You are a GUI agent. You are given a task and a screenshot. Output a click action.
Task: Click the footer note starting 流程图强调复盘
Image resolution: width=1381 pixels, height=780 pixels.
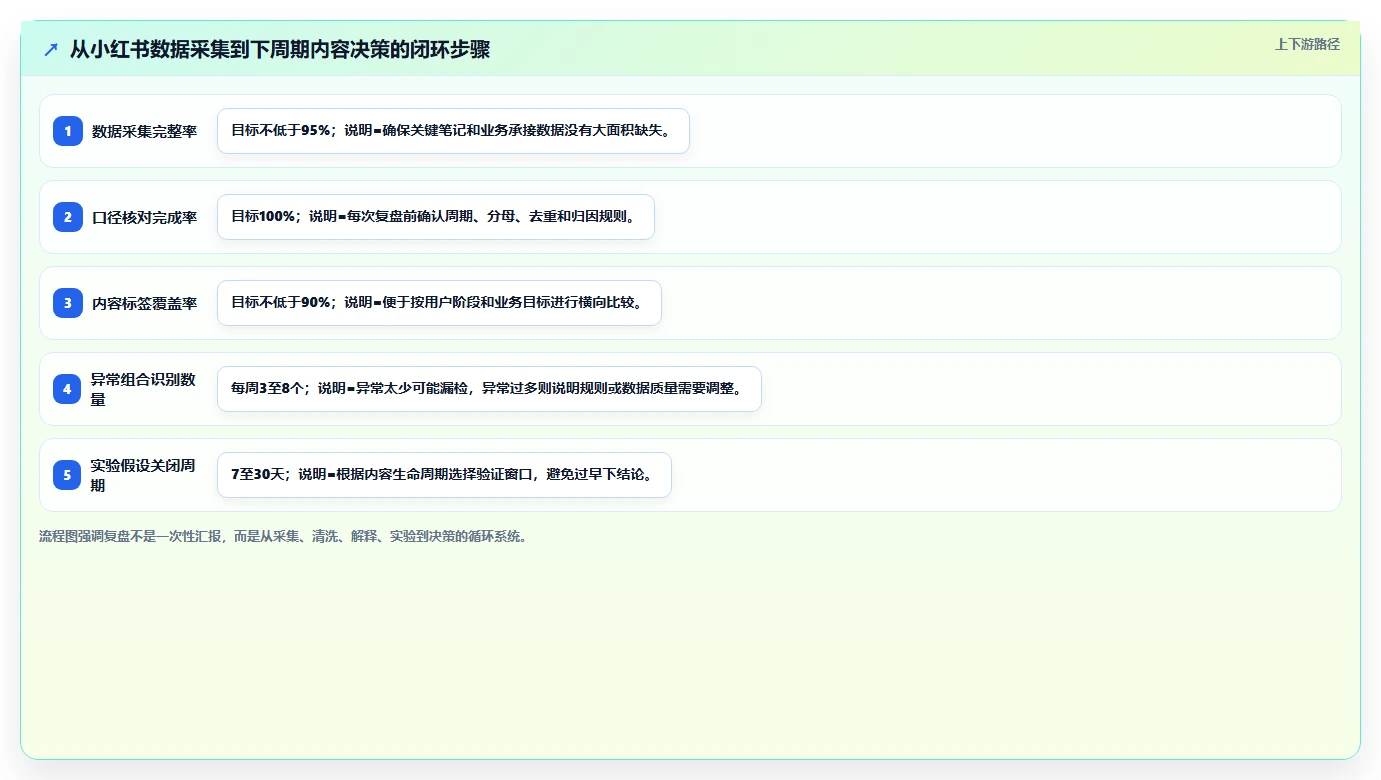point(284,536)
